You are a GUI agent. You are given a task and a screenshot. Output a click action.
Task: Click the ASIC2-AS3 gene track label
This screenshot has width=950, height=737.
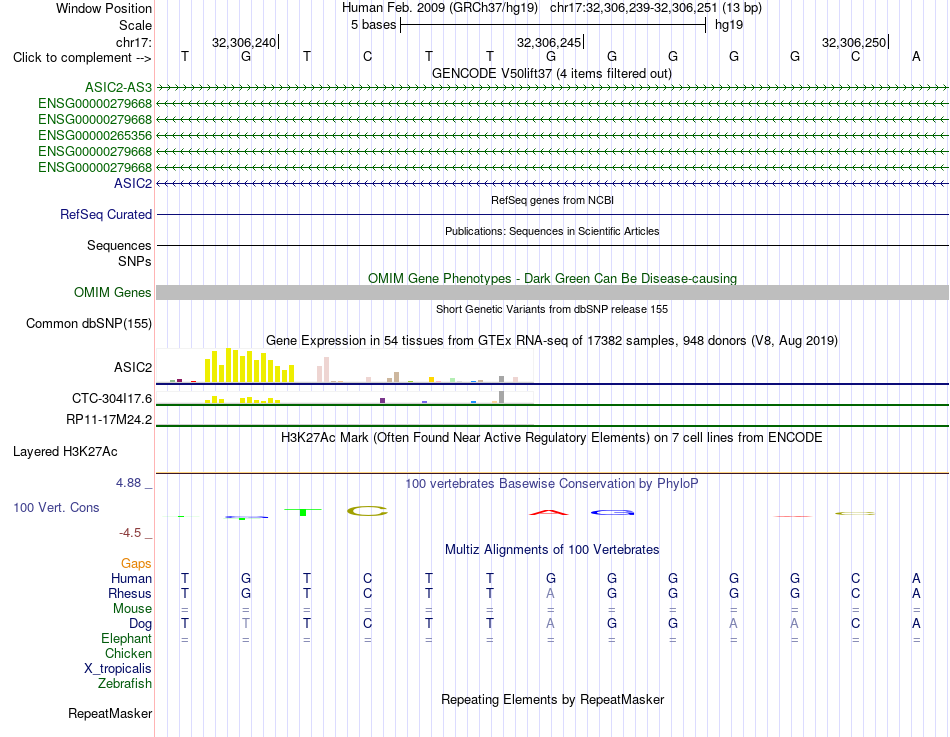click(x=118, y=87)
